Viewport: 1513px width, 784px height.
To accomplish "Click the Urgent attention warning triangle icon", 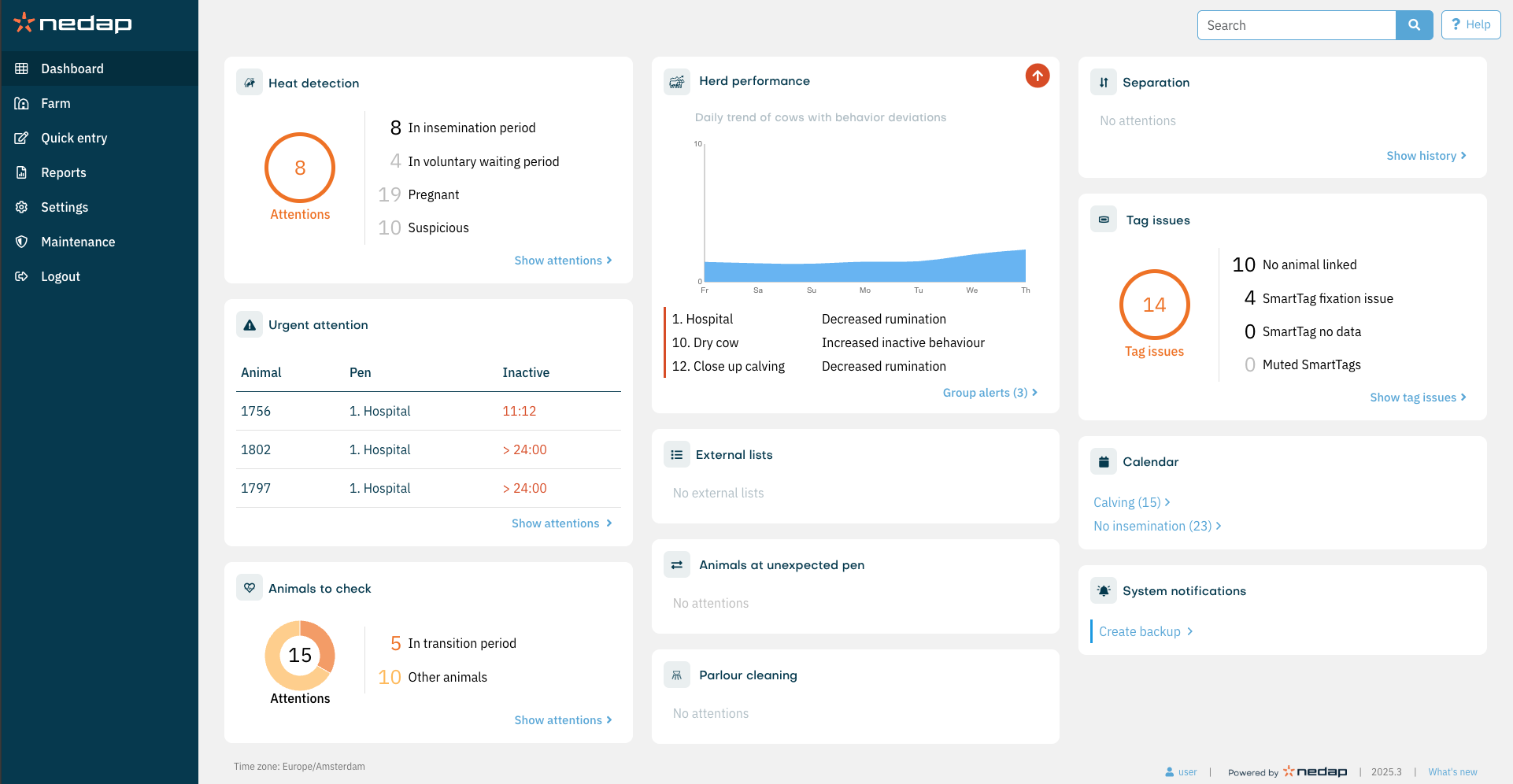I will coord(250,325).
